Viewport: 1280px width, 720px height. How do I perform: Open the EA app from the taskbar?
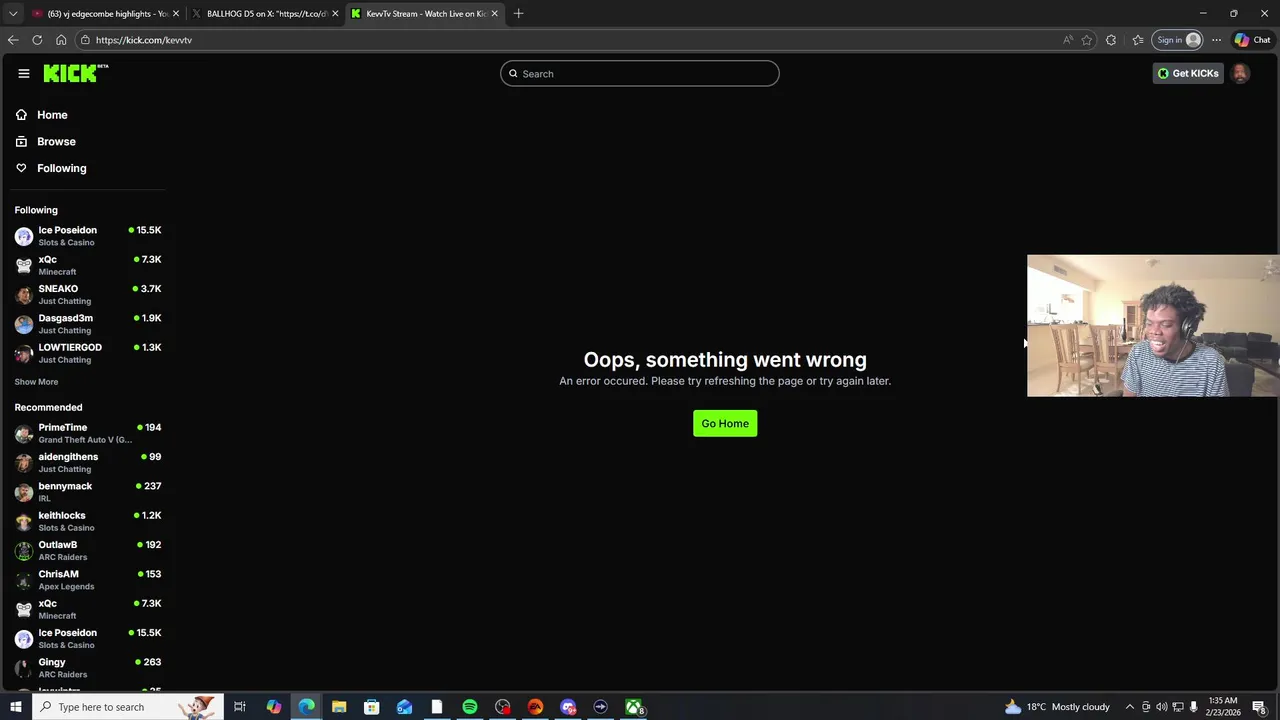point(535,707)
